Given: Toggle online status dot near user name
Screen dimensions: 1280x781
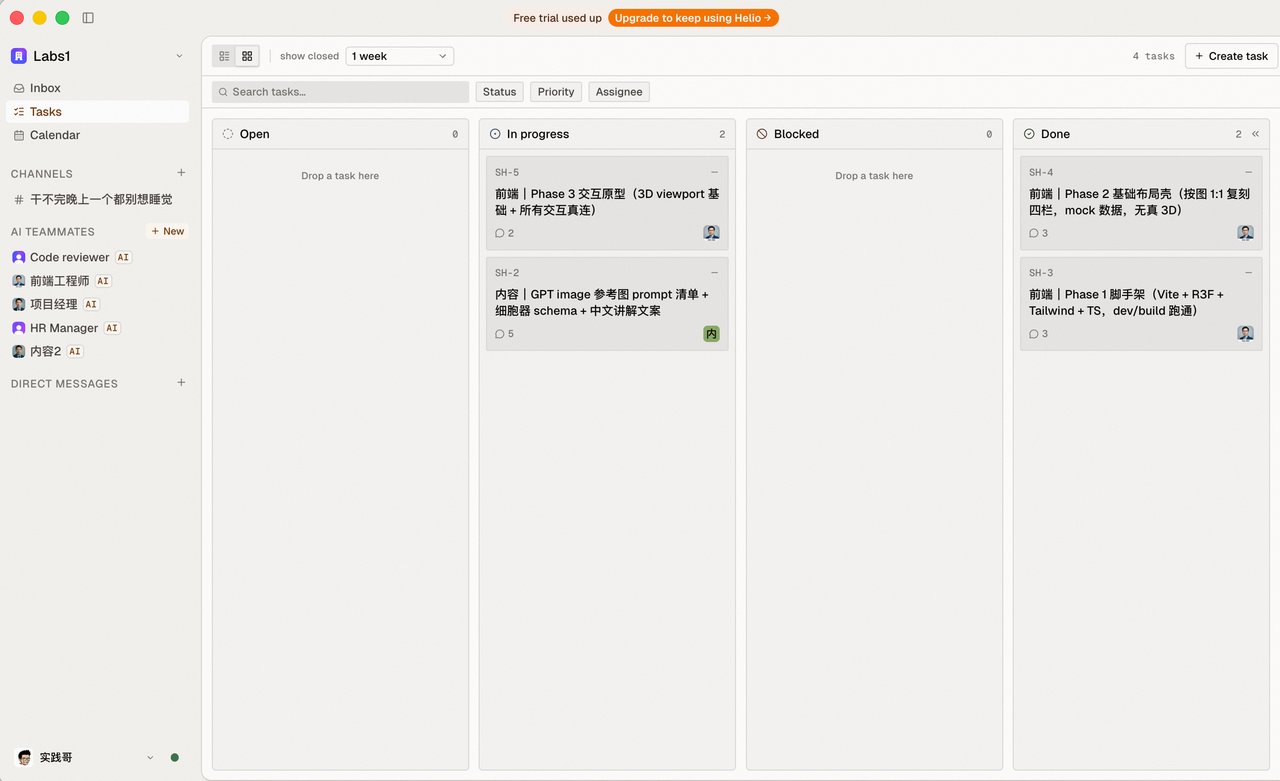Looking at the screenshot, I should pyautogui.click(x=175, y=758).
